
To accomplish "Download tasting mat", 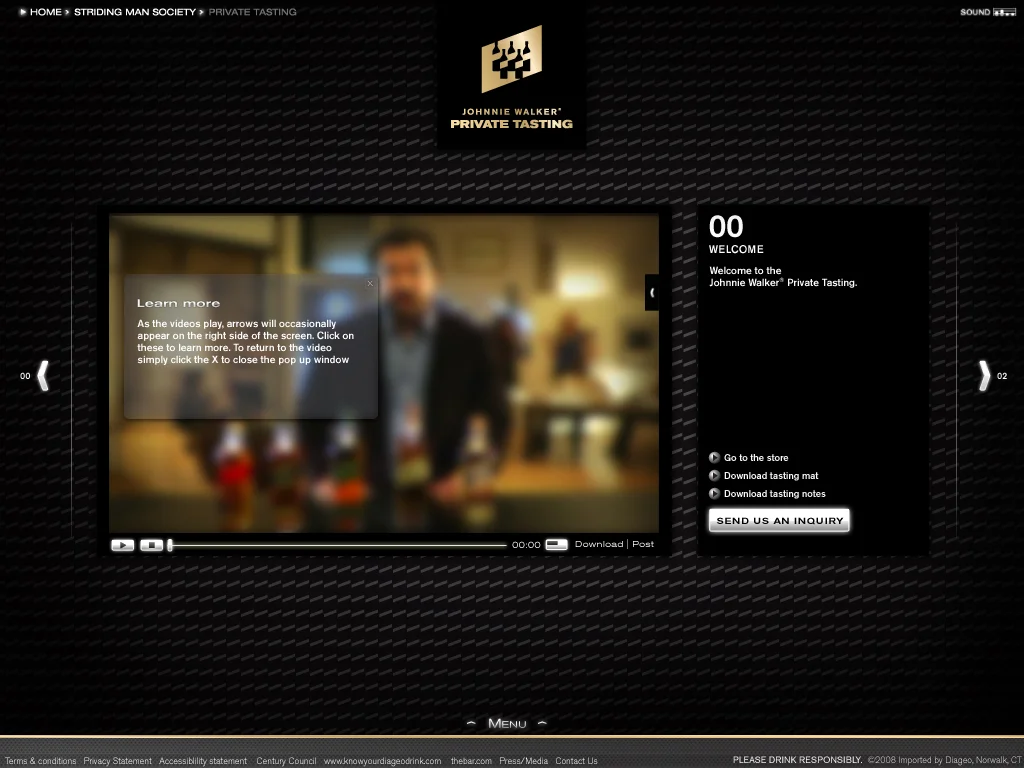I will [x=771, y=476].
